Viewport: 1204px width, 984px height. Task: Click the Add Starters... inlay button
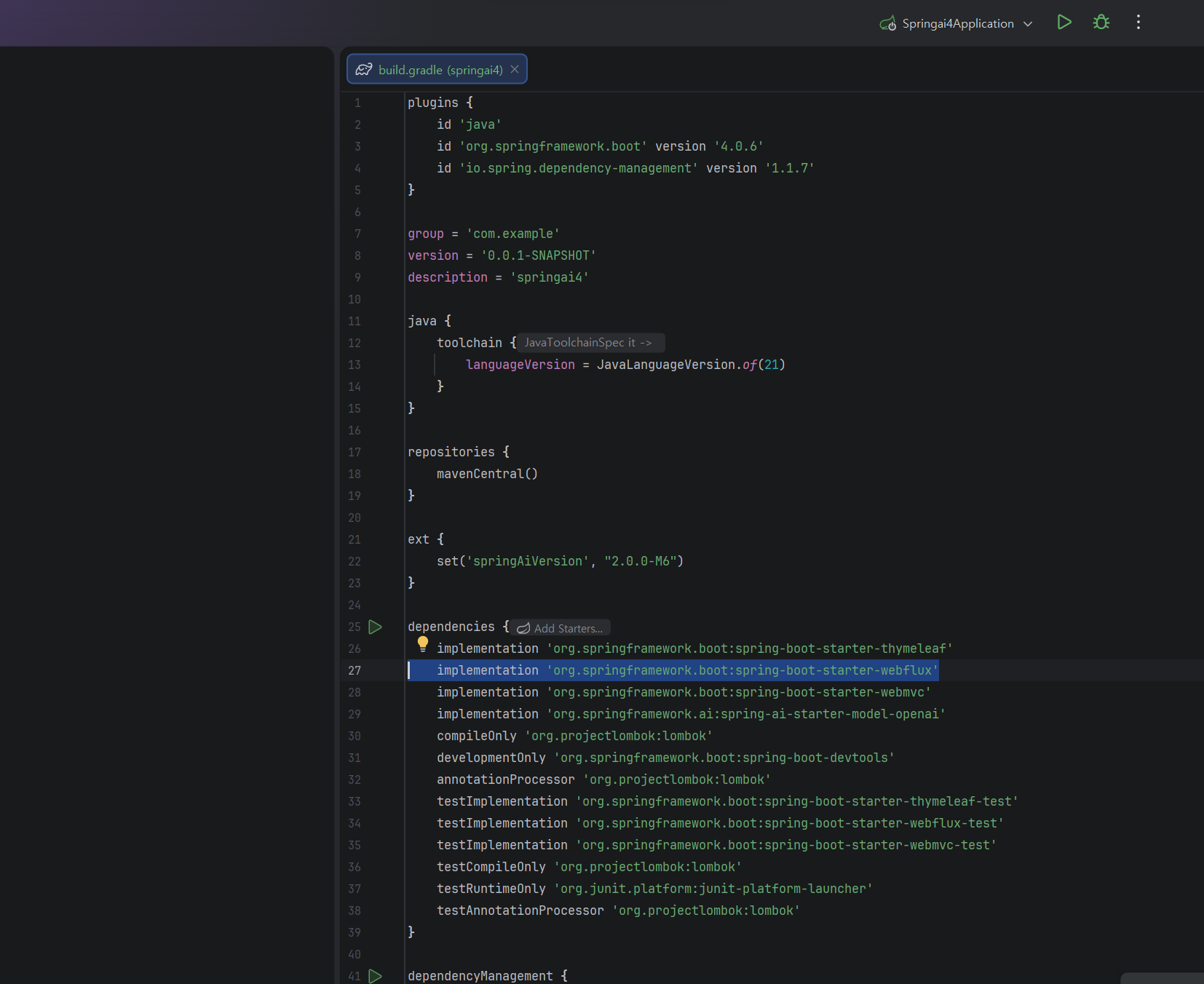560,628
